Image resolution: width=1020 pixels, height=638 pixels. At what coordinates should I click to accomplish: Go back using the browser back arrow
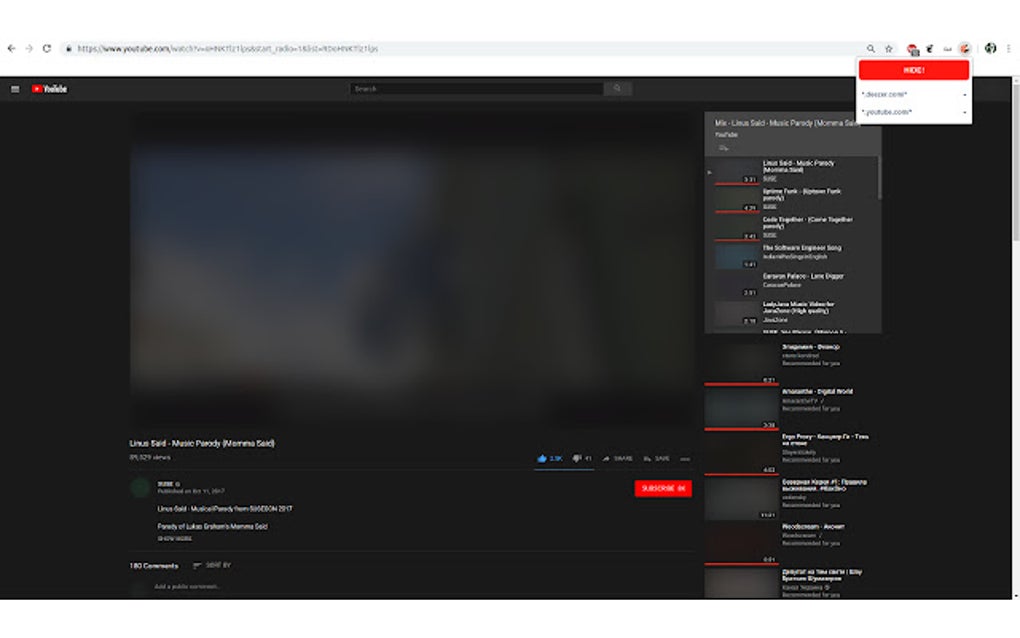11,48
